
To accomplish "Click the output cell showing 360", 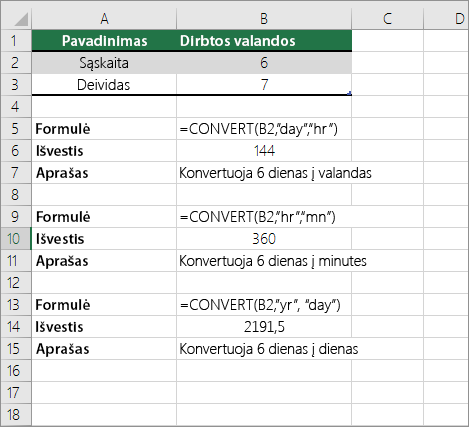I will coord(264,239).
